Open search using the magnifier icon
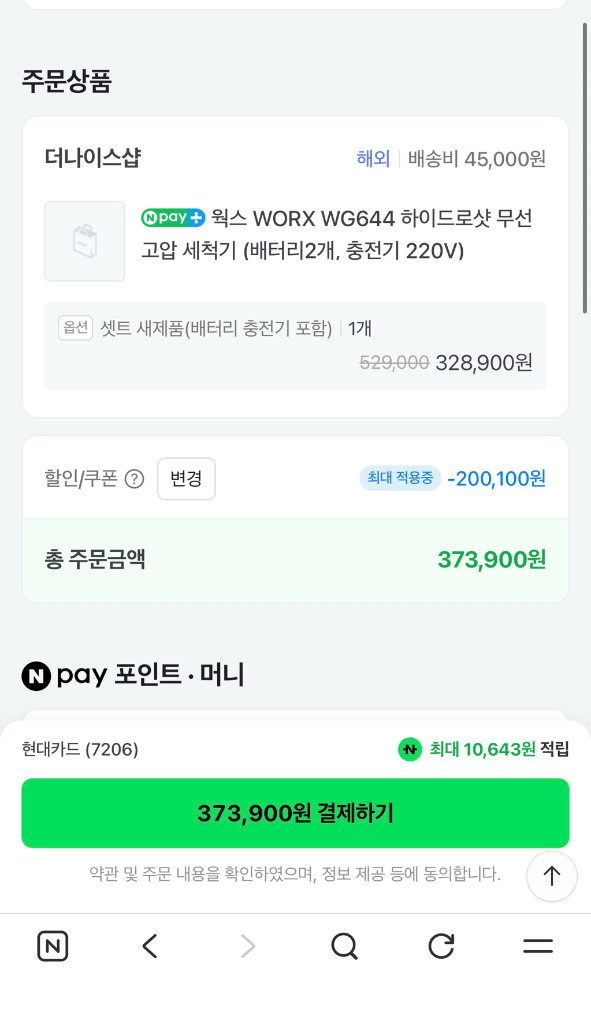This screenshot has width=591, height=1024. [x=344, y=946]
